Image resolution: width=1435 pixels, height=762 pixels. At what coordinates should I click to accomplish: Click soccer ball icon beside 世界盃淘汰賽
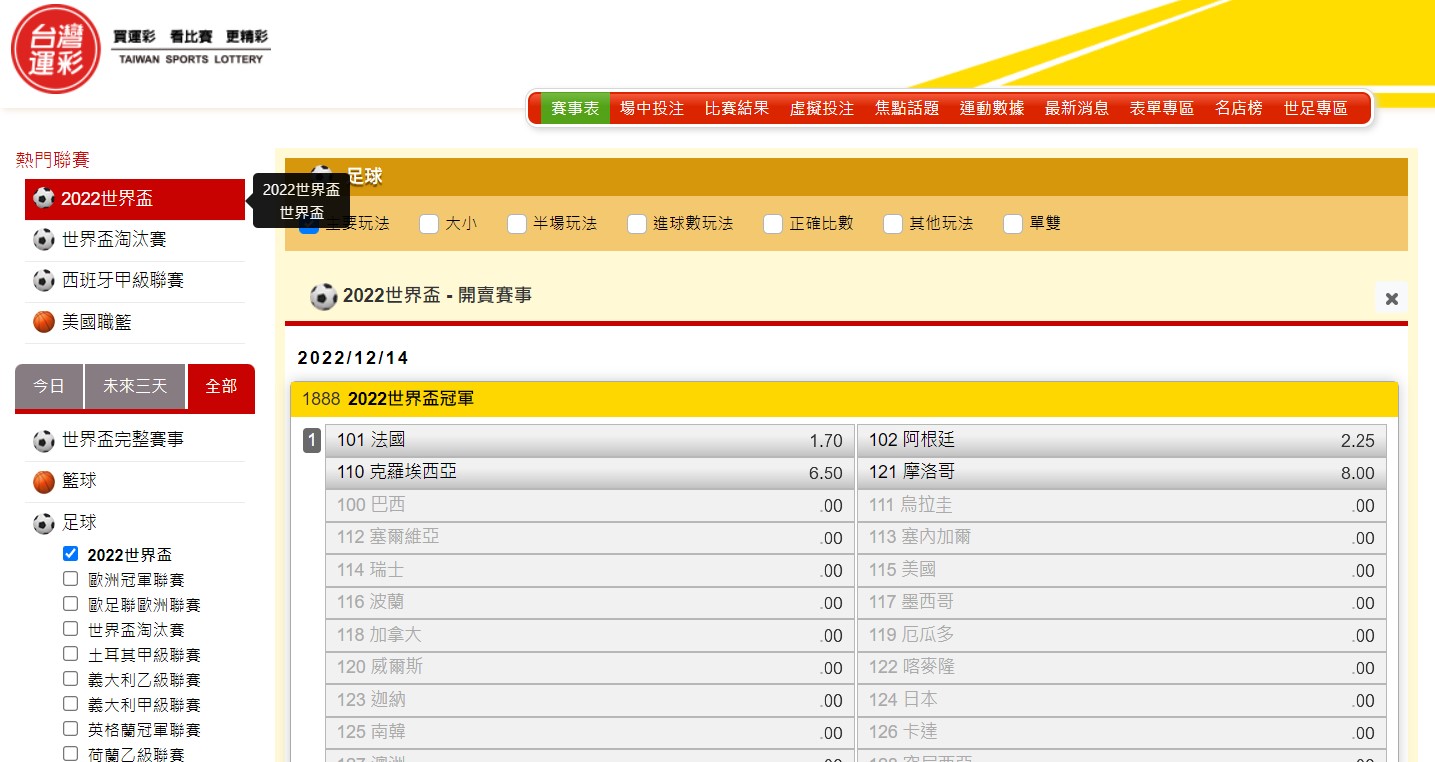coord(44,240)
